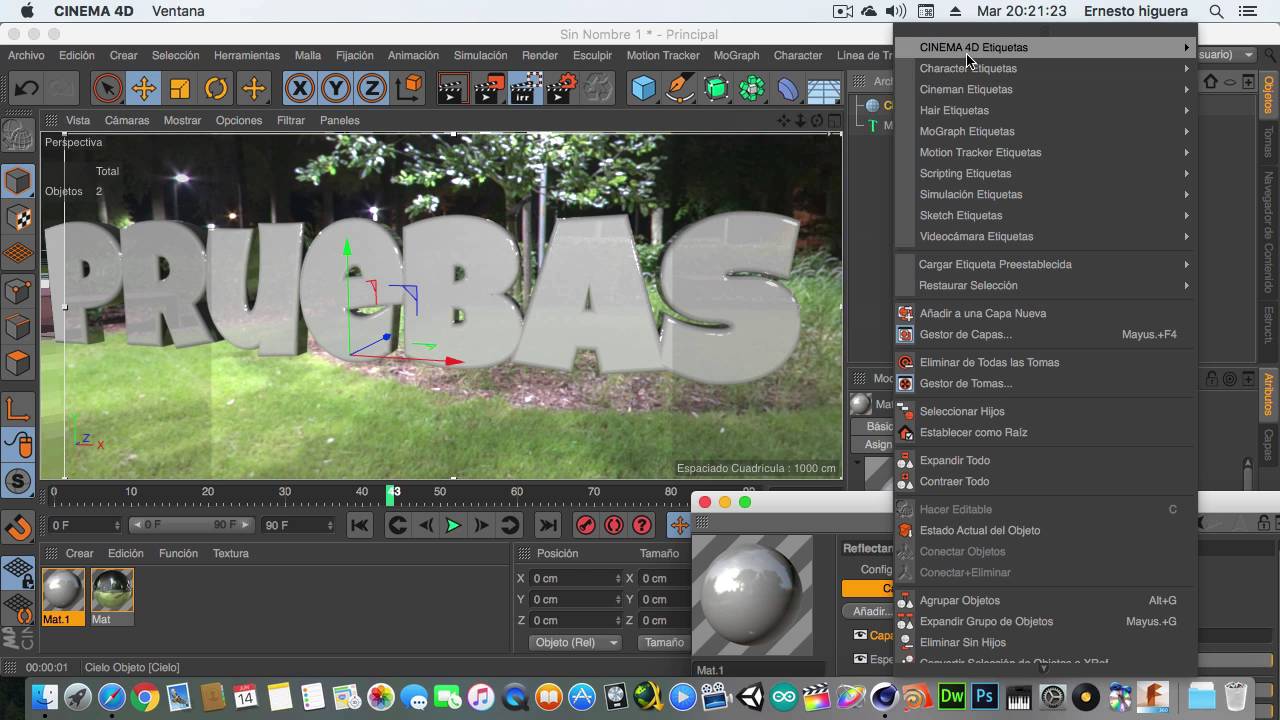This screenshot has width=1280, height=720.
Task: Play the animation forward
Action: (x=453, y=525)
